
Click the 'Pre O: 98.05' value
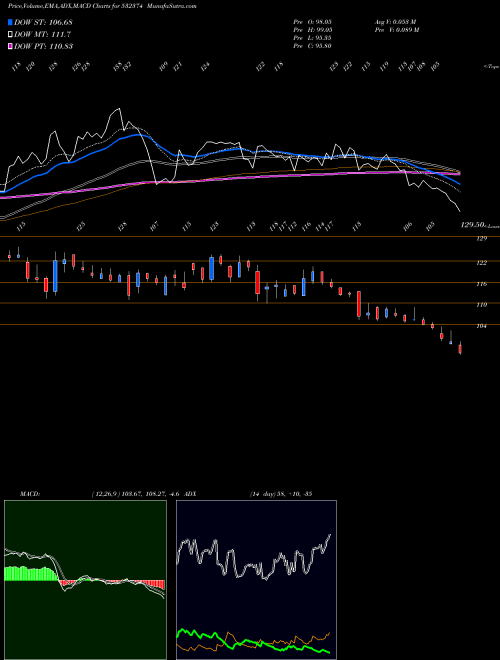tap(312, 22)
